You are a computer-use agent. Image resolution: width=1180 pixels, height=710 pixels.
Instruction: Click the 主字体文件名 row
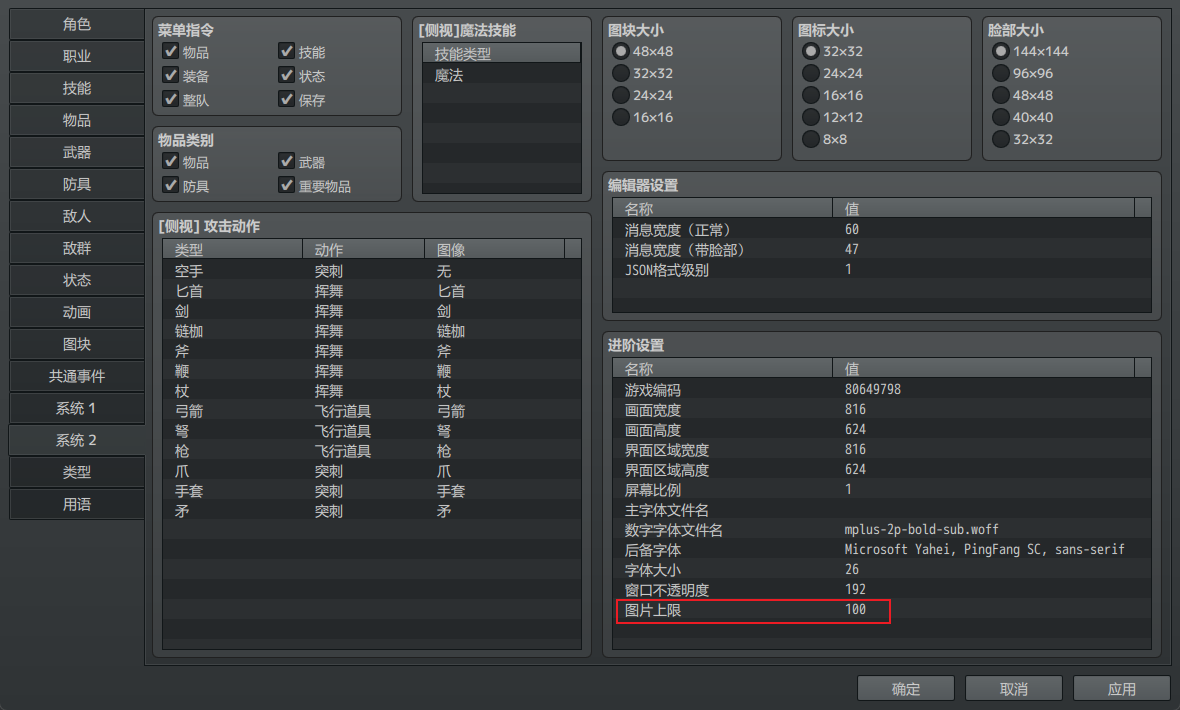pos(881,510)
